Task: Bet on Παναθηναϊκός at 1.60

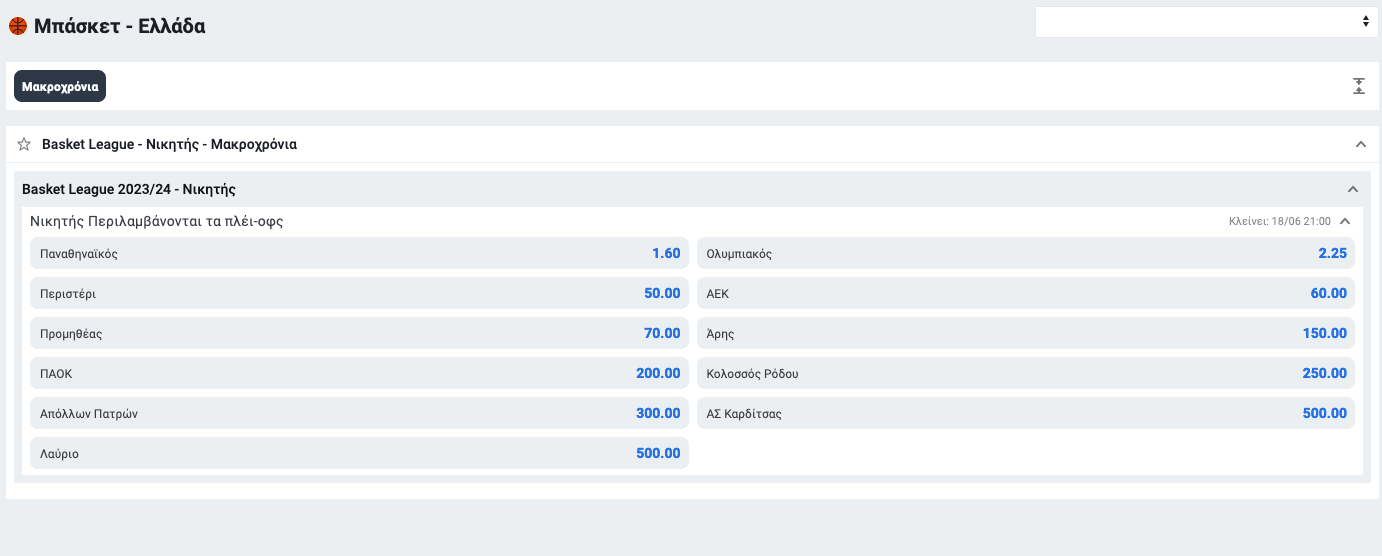Action: point(360,253)
